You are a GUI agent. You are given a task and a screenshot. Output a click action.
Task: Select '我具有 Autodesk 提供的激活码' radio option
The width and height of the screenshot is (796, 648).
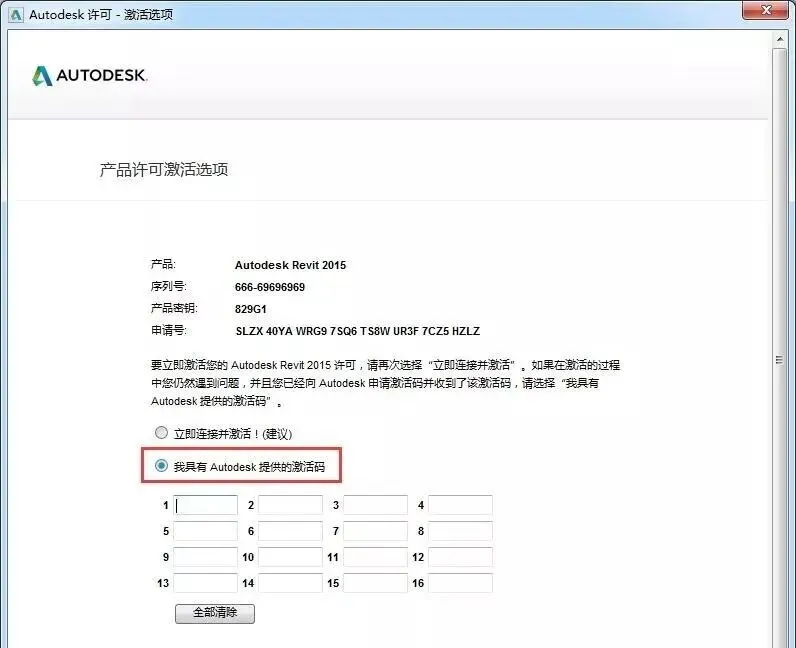pos(161,466)
